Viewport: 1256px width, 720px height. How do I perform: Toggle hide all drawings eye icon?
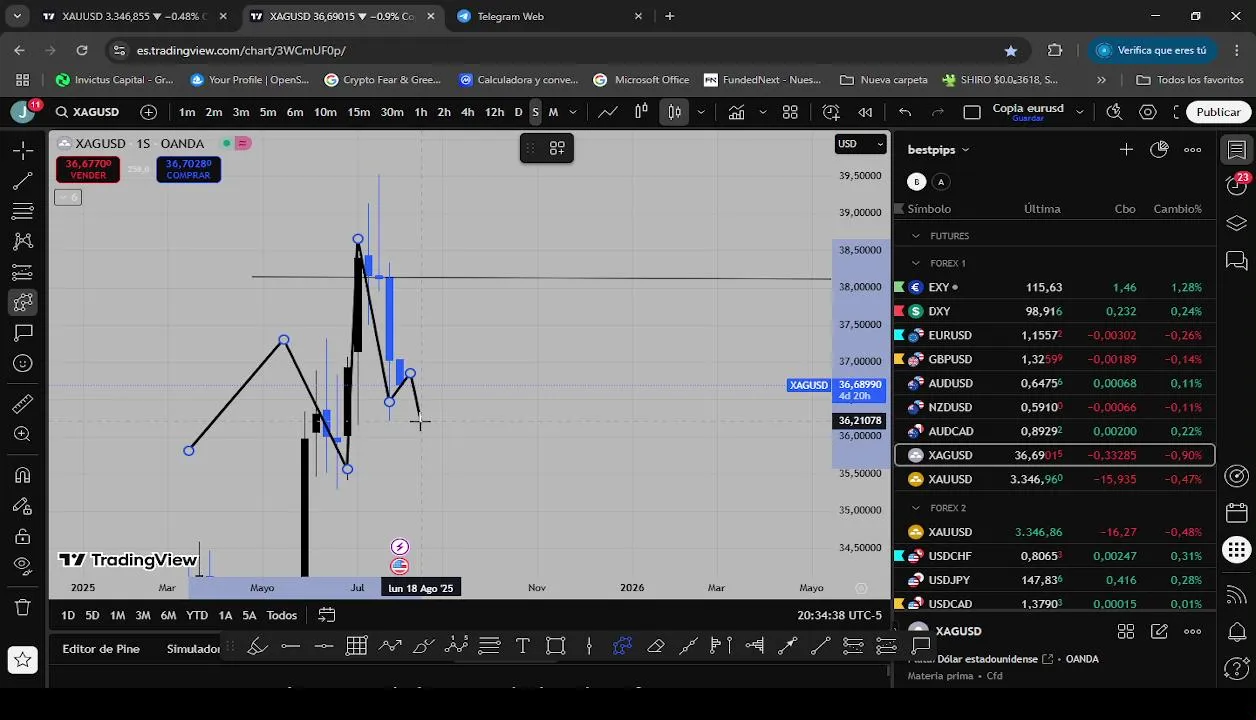(23, 566)
